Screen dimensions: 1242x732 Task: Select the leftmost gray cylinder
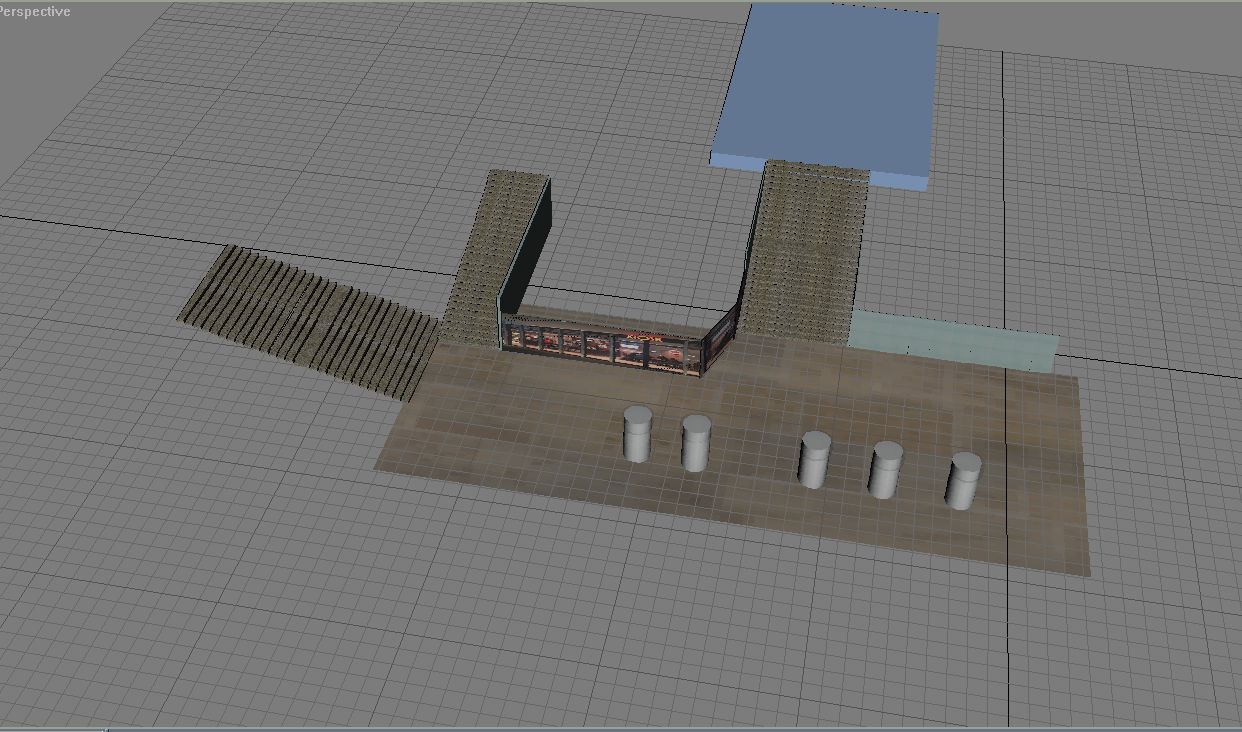pyautogui.click(x=637, y=434)
